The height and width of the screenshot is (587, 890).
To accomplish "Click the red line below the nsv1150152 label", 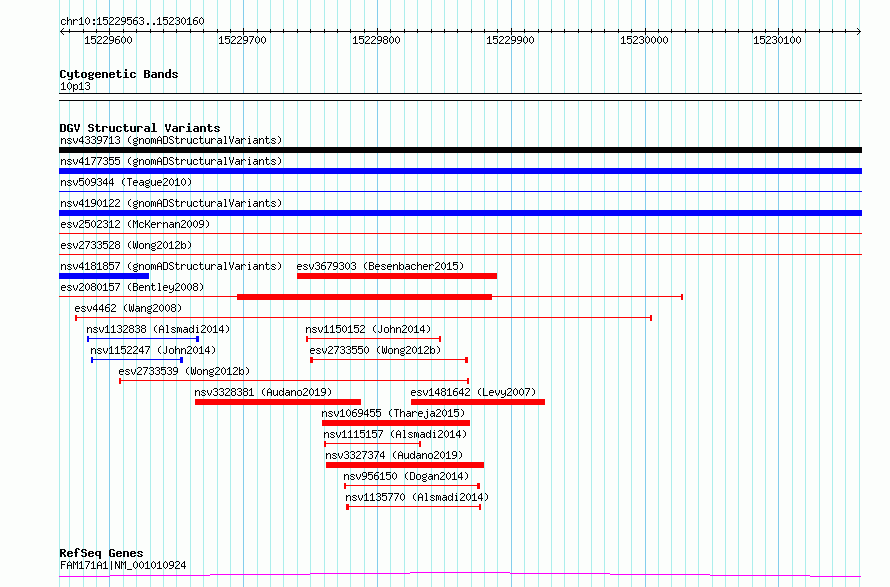I will point(373,339).
